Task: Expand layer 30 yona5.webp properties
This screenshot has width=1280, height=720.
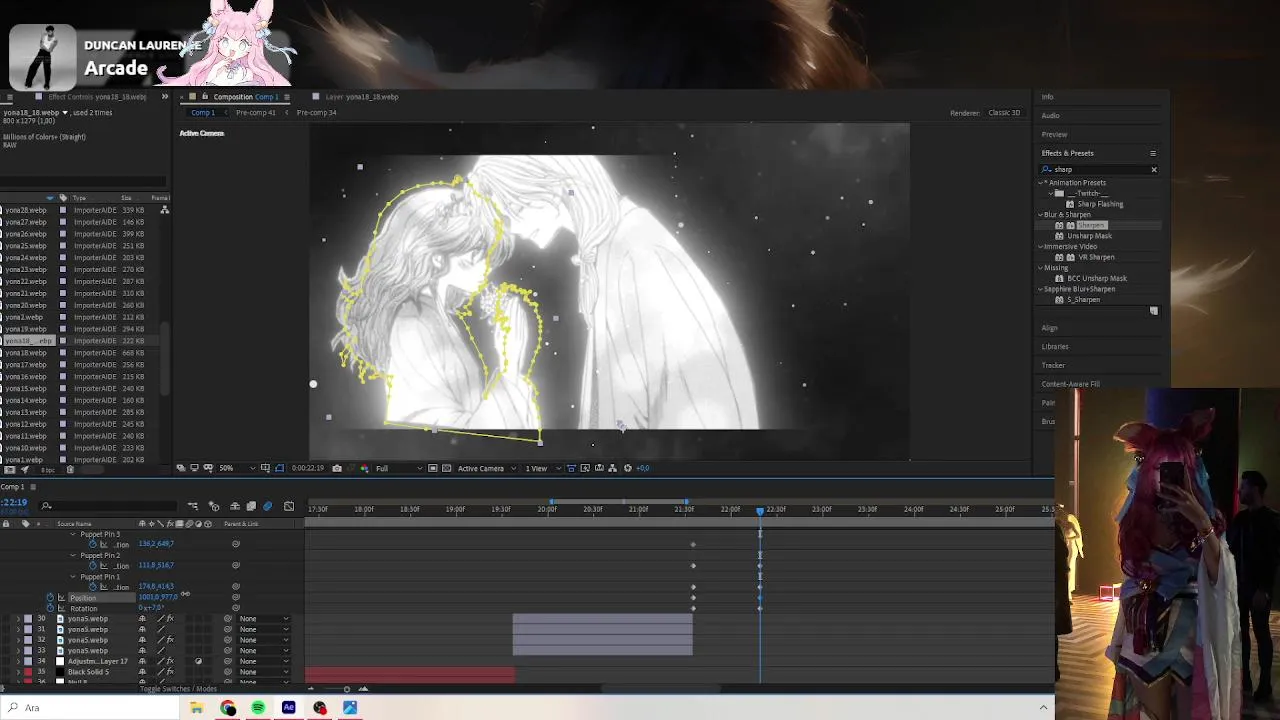Action: tap(17, 619)
